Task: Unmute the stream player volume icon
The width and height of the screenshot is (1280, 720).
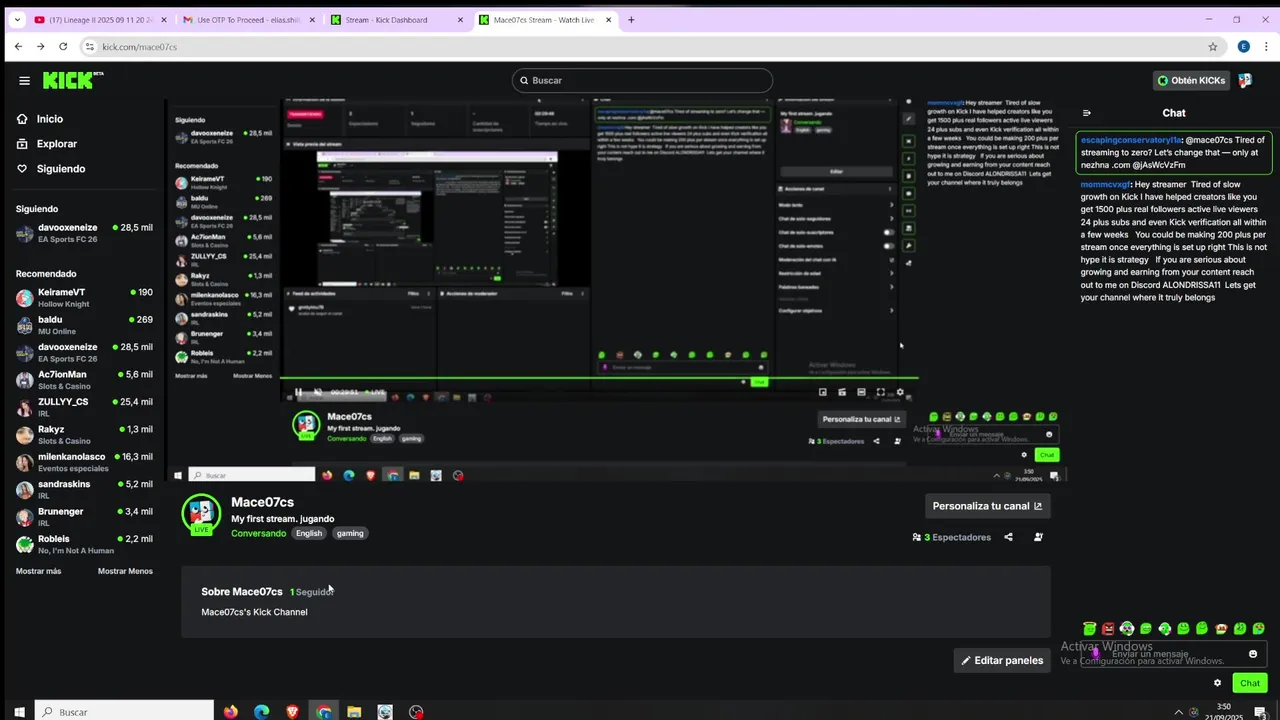Action: click(318, 392)
